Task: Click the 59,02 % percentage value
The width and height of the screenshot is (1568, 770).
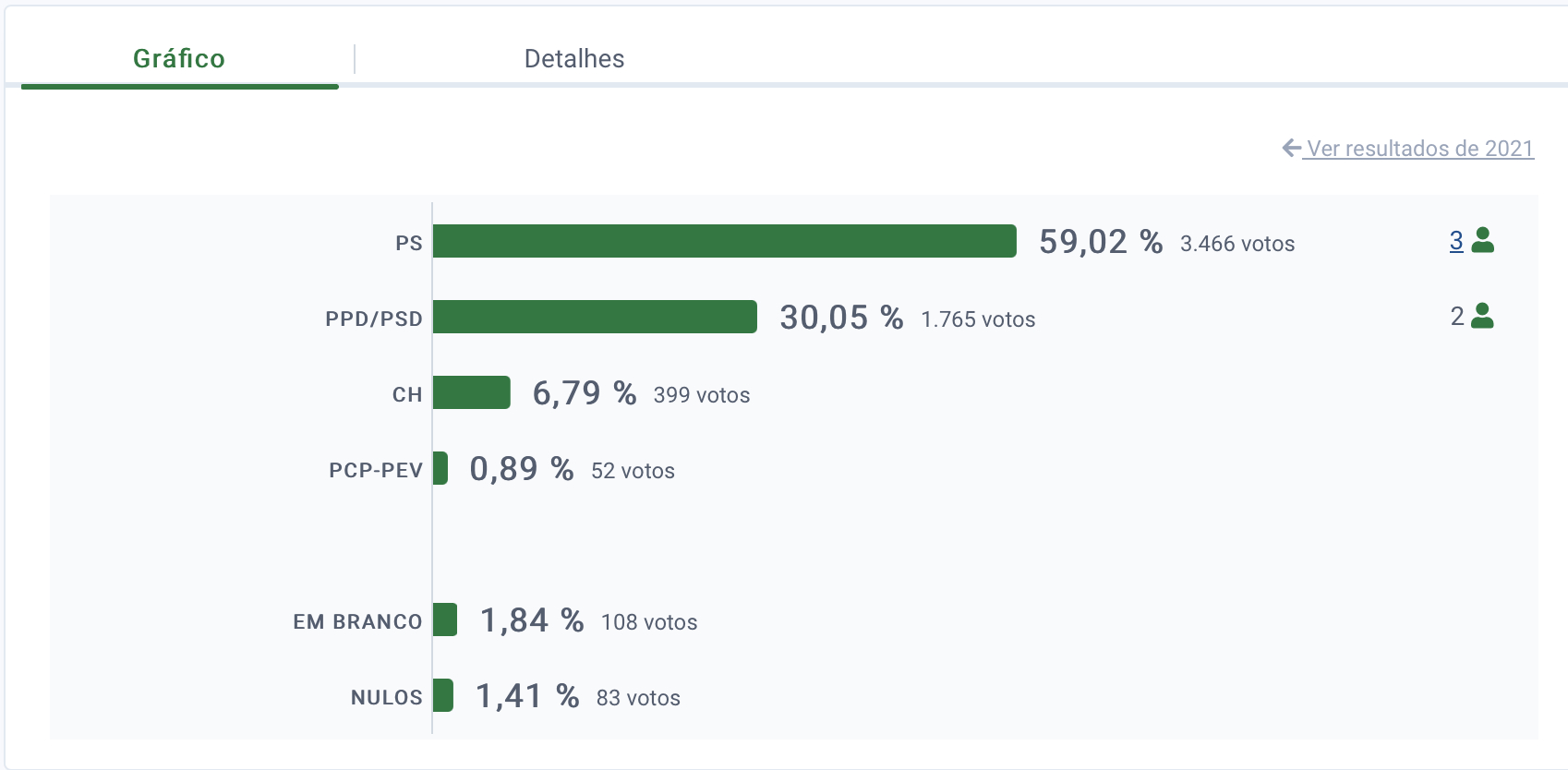Action: tap(1100, 242)
